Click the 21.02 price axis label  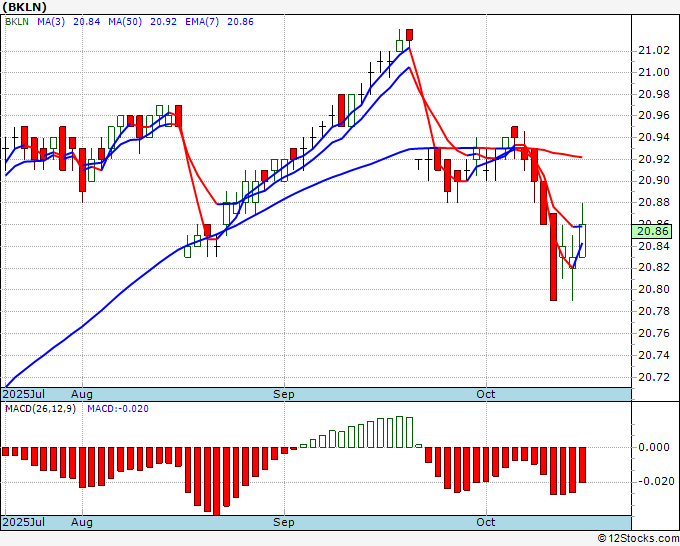click(x=654, y=51)
